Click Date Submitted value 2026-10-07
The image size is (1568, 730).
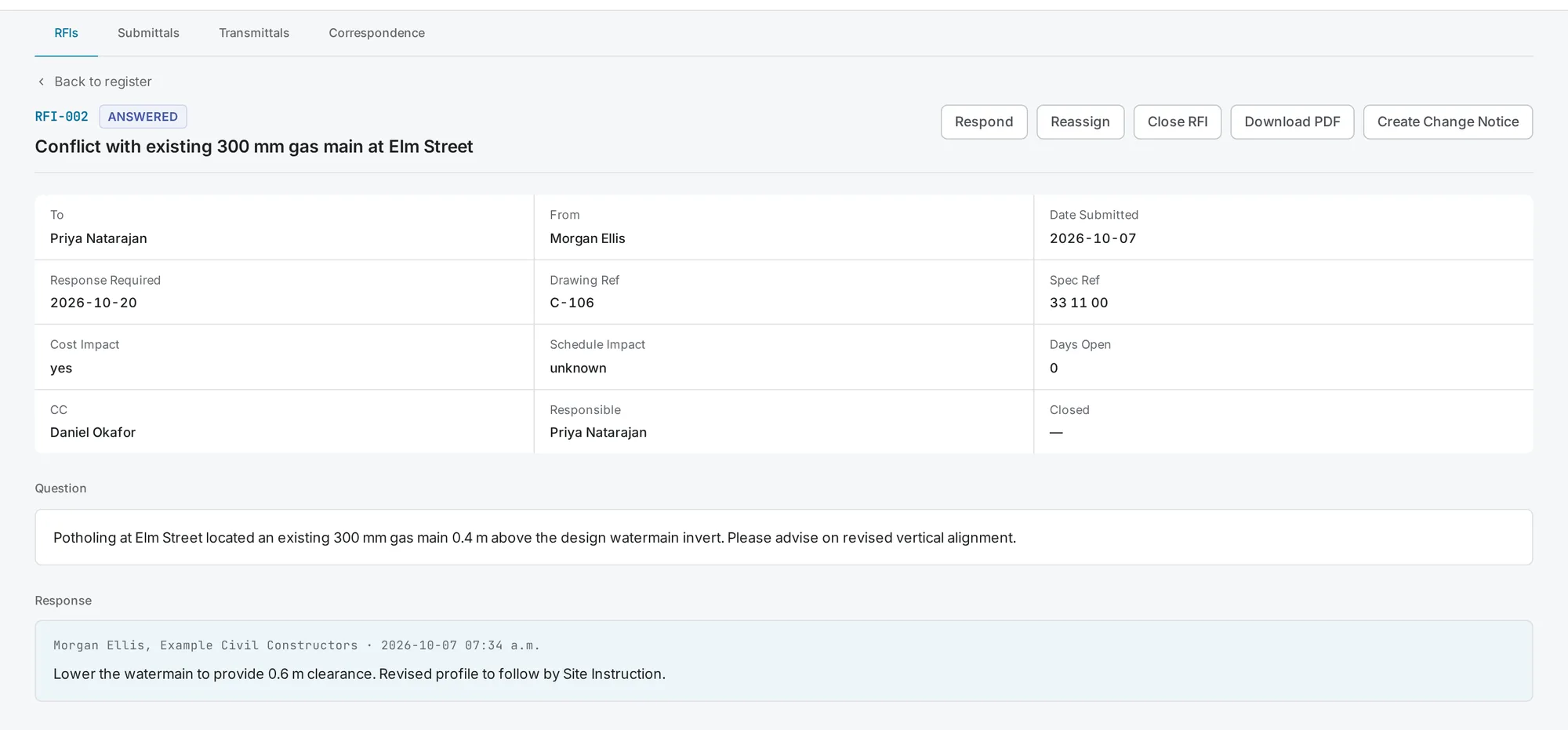[x=1093, y=238]
